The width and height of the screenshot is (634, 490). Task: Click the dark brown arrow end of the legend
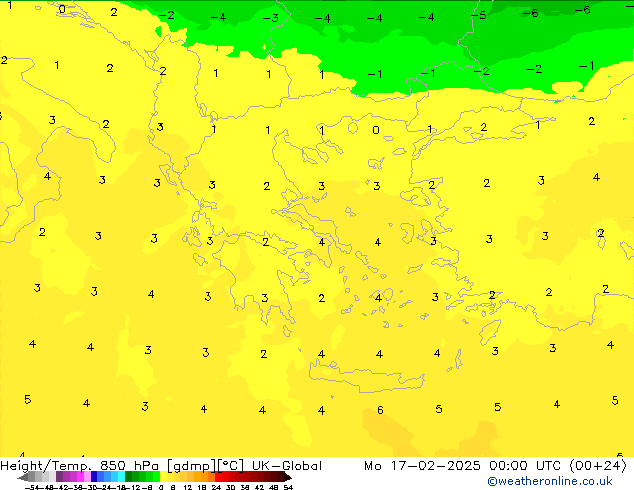pos(287,477)
